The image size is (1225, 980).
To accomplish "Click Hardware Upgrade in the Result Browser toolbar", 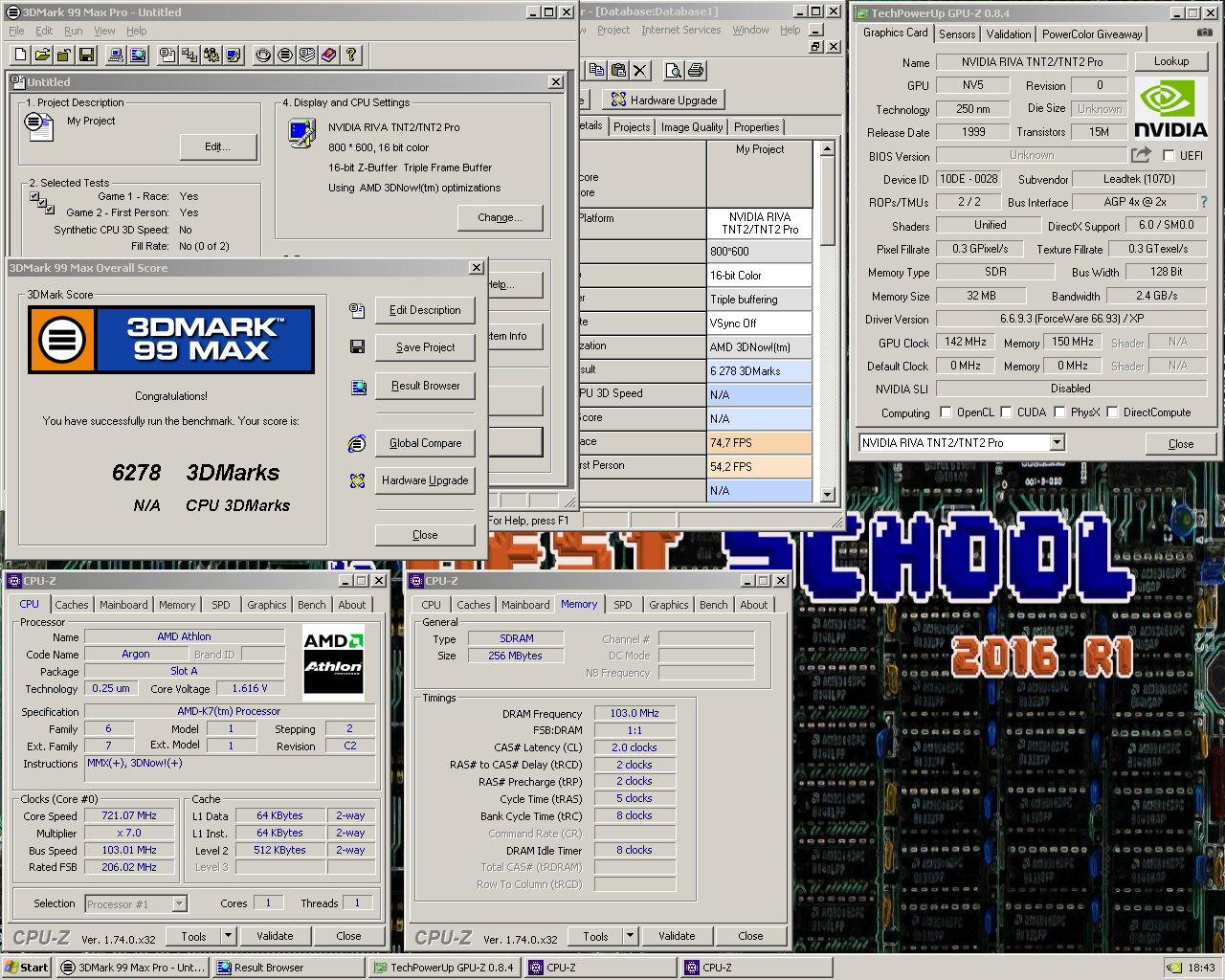I will [x=664, y=100].
